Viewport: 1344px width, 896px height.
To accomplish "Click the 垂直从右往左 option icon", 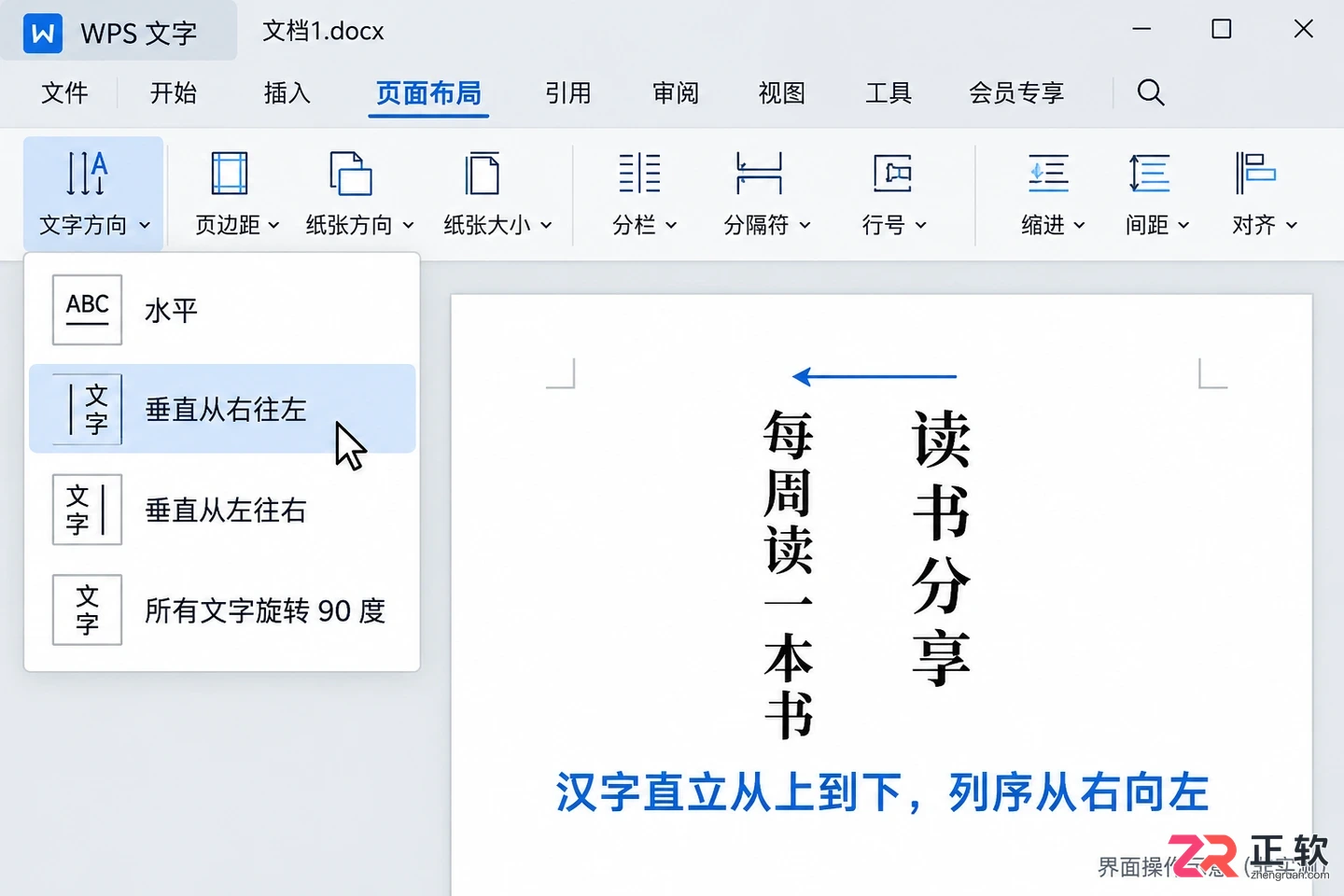I will point(88,409).
